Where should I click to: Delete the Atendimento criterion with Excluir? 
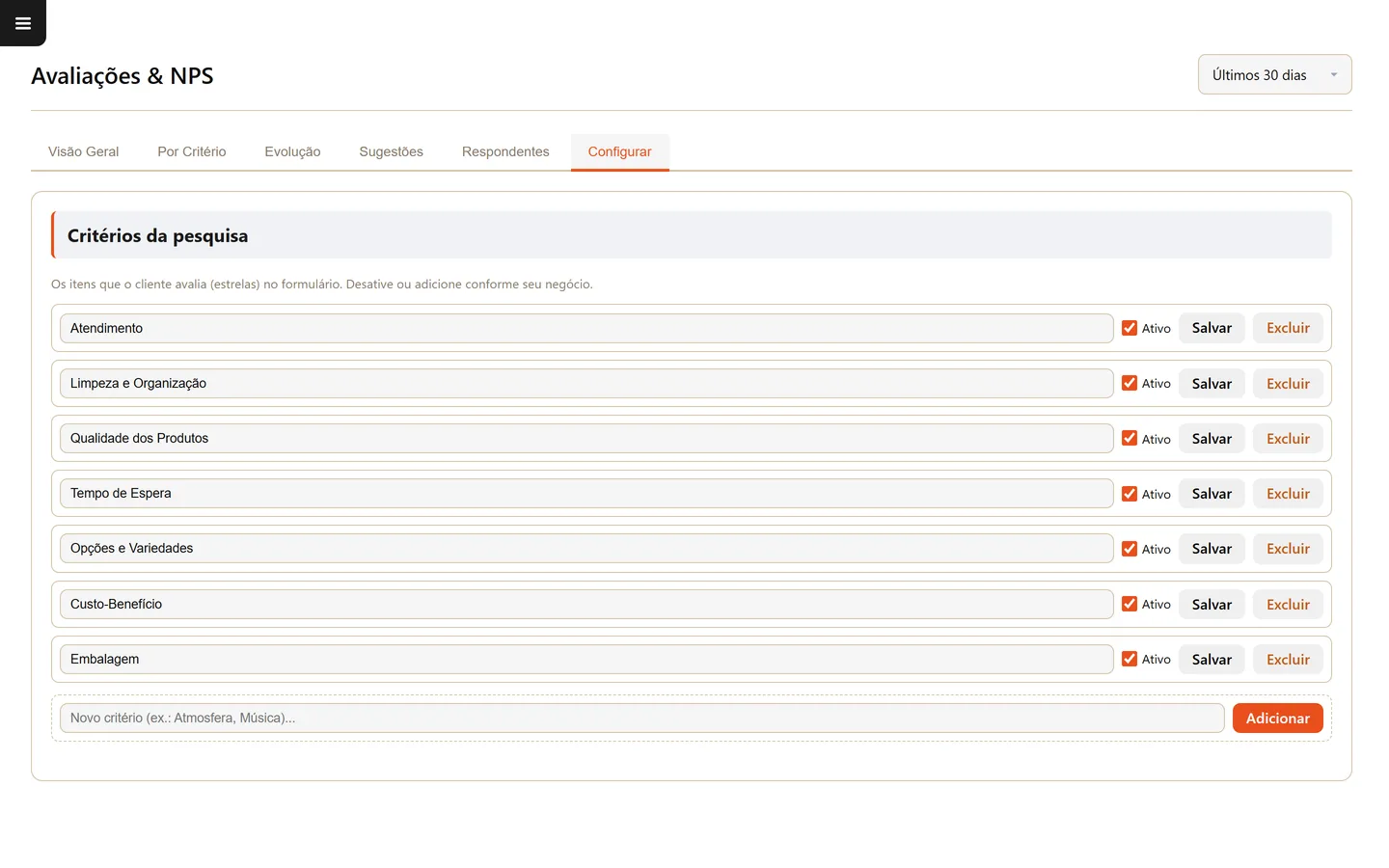1288,328
